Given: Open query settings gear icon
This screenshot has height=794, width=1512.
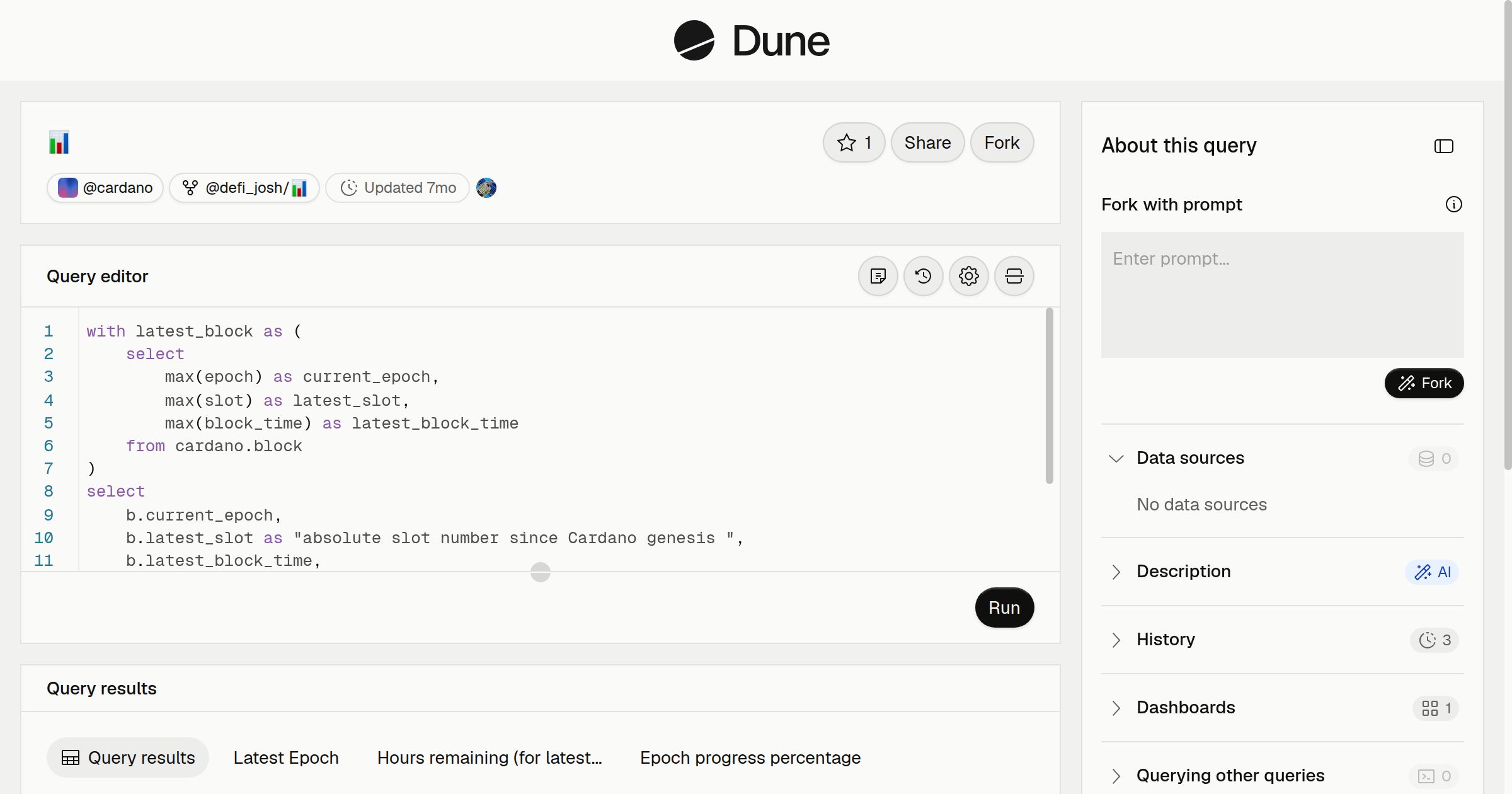Looking at the screenshot, I should pos(968,276).
